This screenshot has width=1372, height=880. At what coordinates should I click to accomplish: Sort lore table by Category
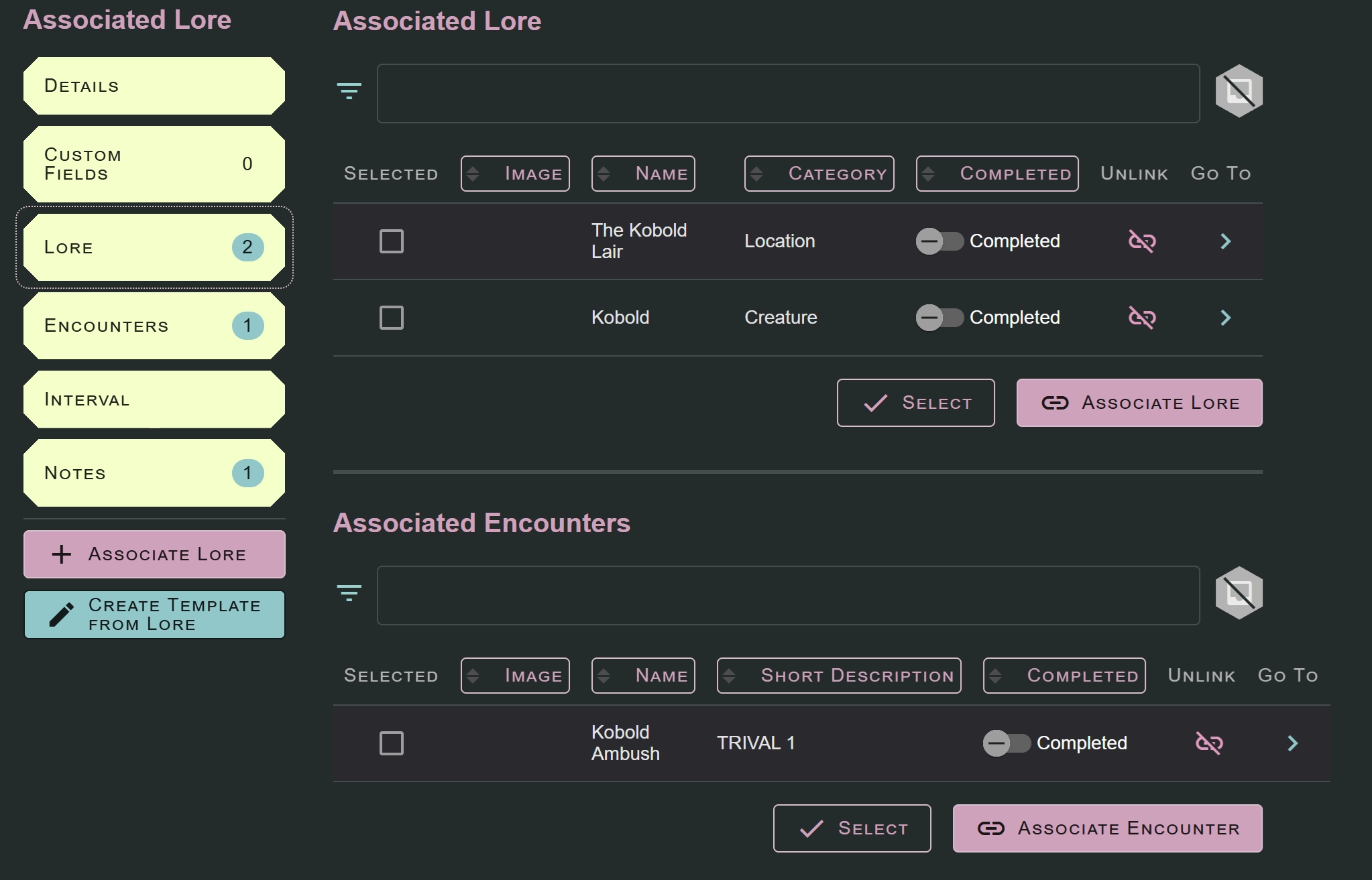[x=819, y=174]
